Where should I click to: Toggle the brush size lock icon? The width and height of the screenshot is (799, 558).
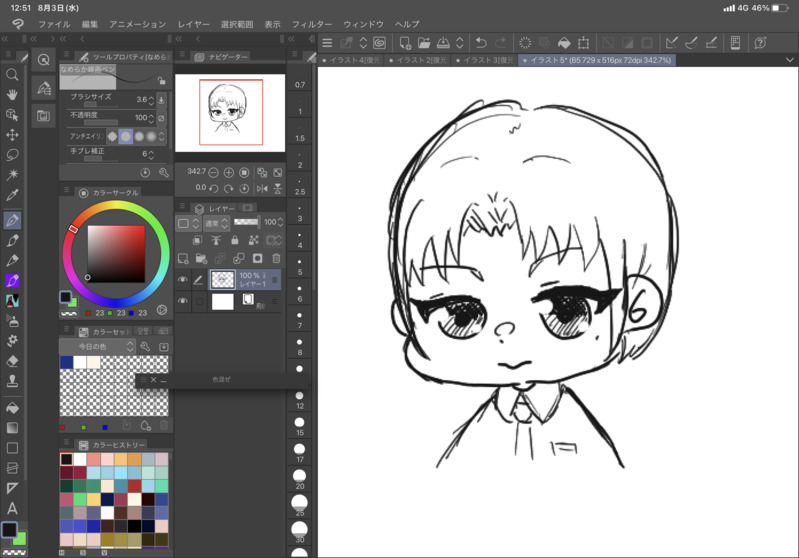pos(162,81)
